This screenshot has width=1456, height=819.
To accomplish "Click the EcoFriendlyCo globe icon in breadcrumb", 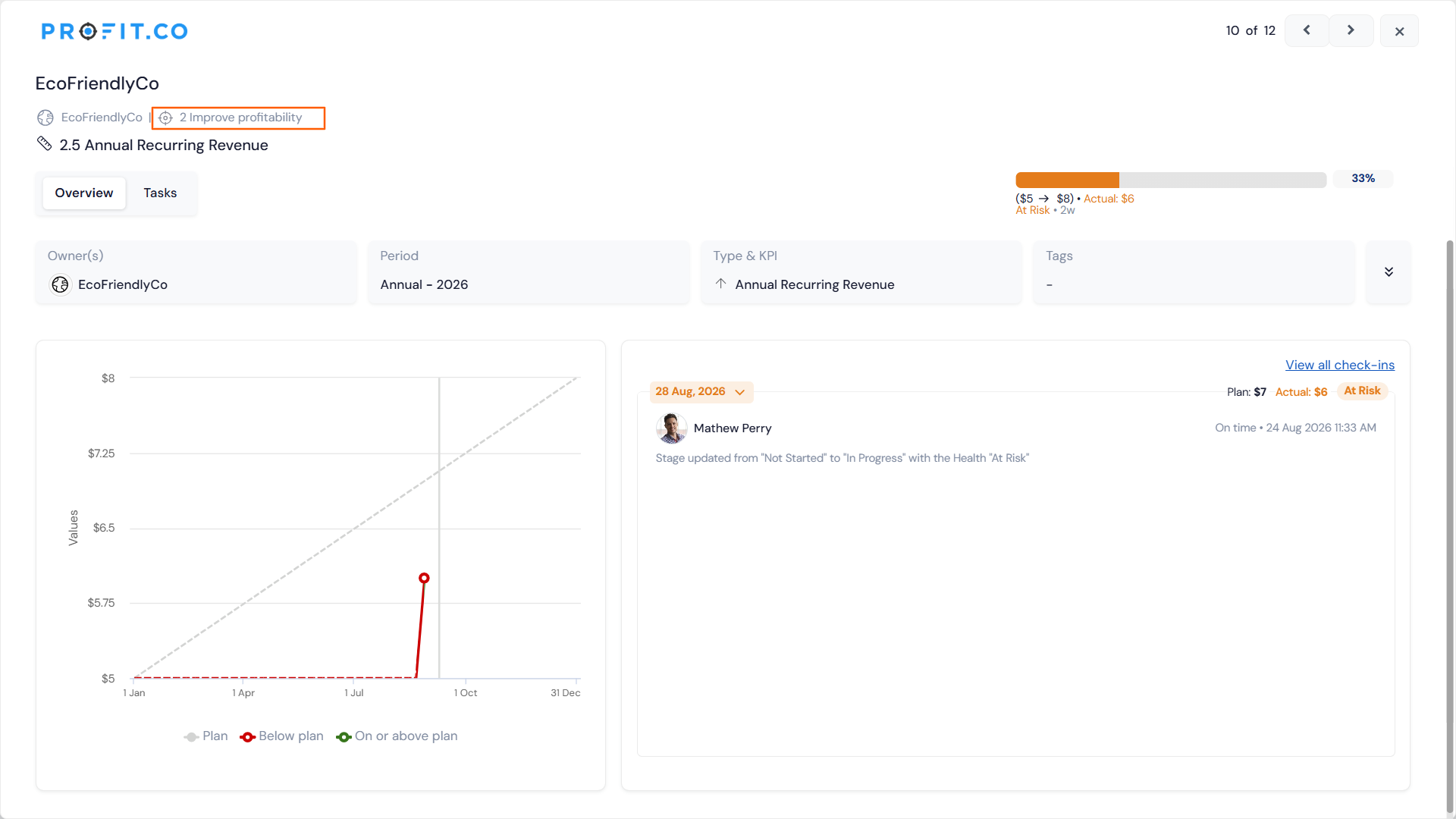I will (45, 118).
